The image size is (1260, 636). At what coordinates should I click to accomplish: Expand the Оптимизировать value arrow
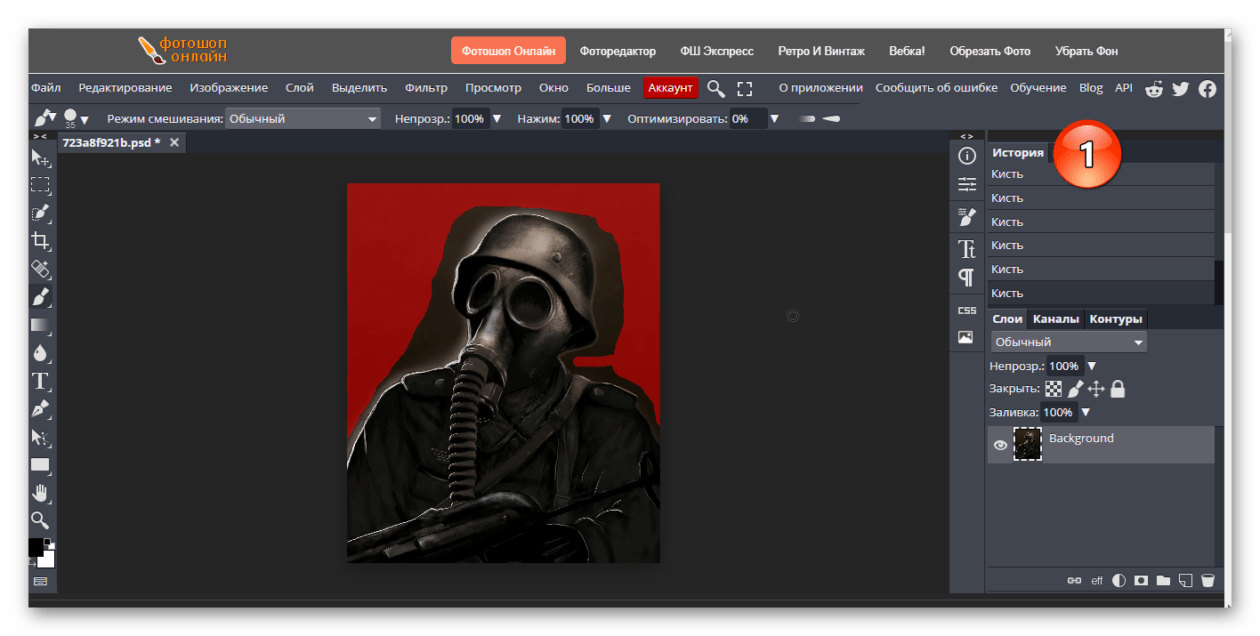774,118
